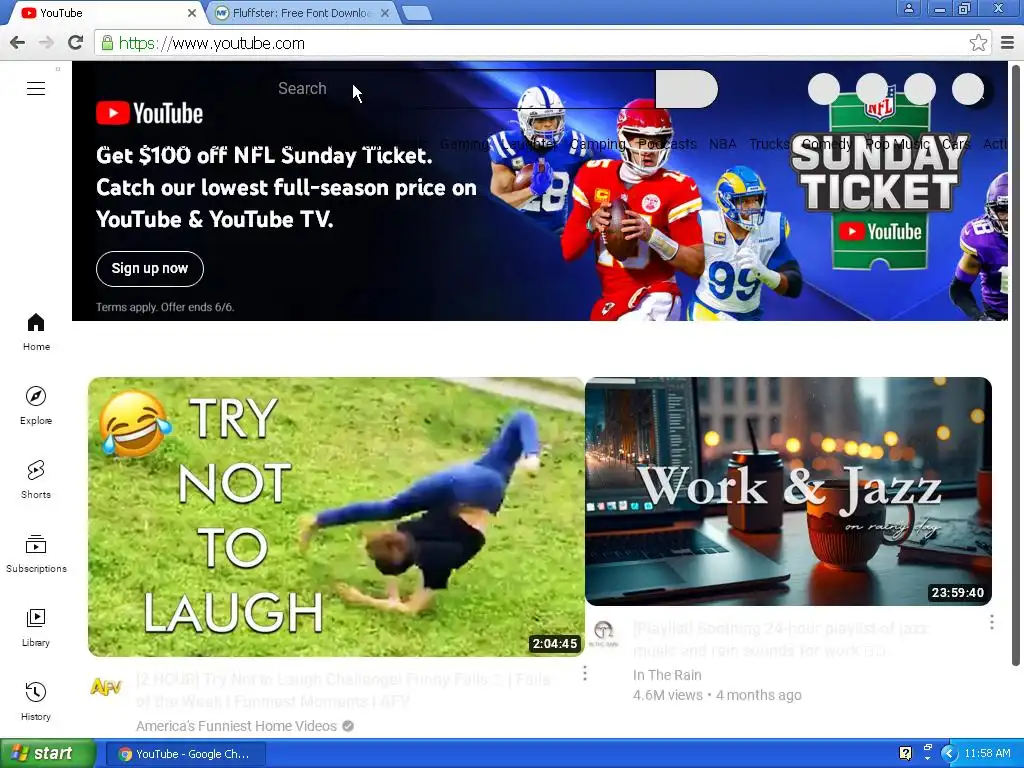Open History in the sidebar
Image resolution: width=1024 pixels, height=768 pixels.
(36, 701)
